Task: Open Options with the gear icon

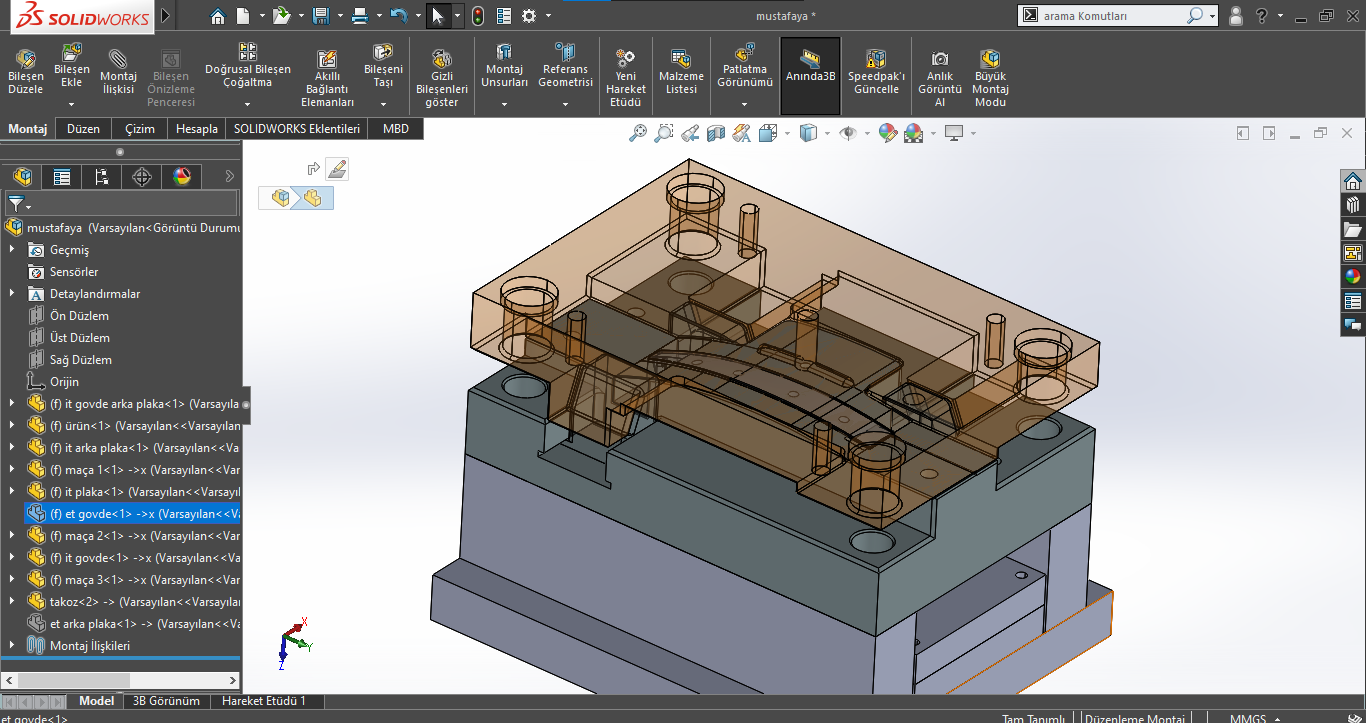Action: [529, 16]
